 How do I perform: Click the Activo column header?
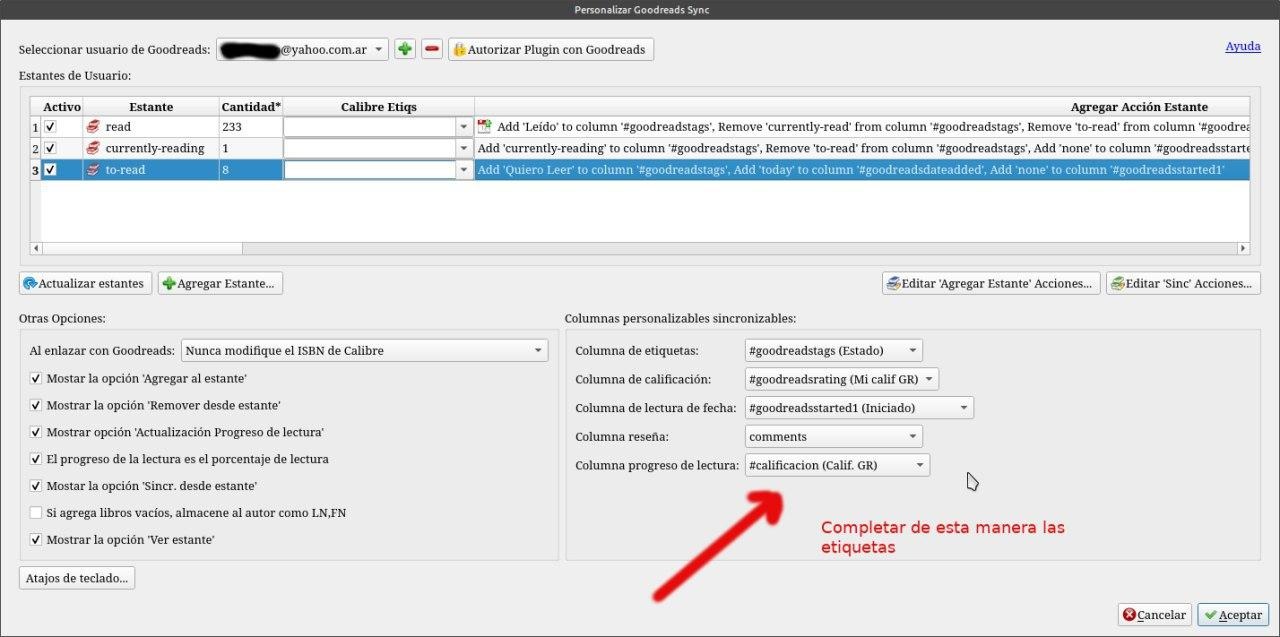(x=62, y=107)
